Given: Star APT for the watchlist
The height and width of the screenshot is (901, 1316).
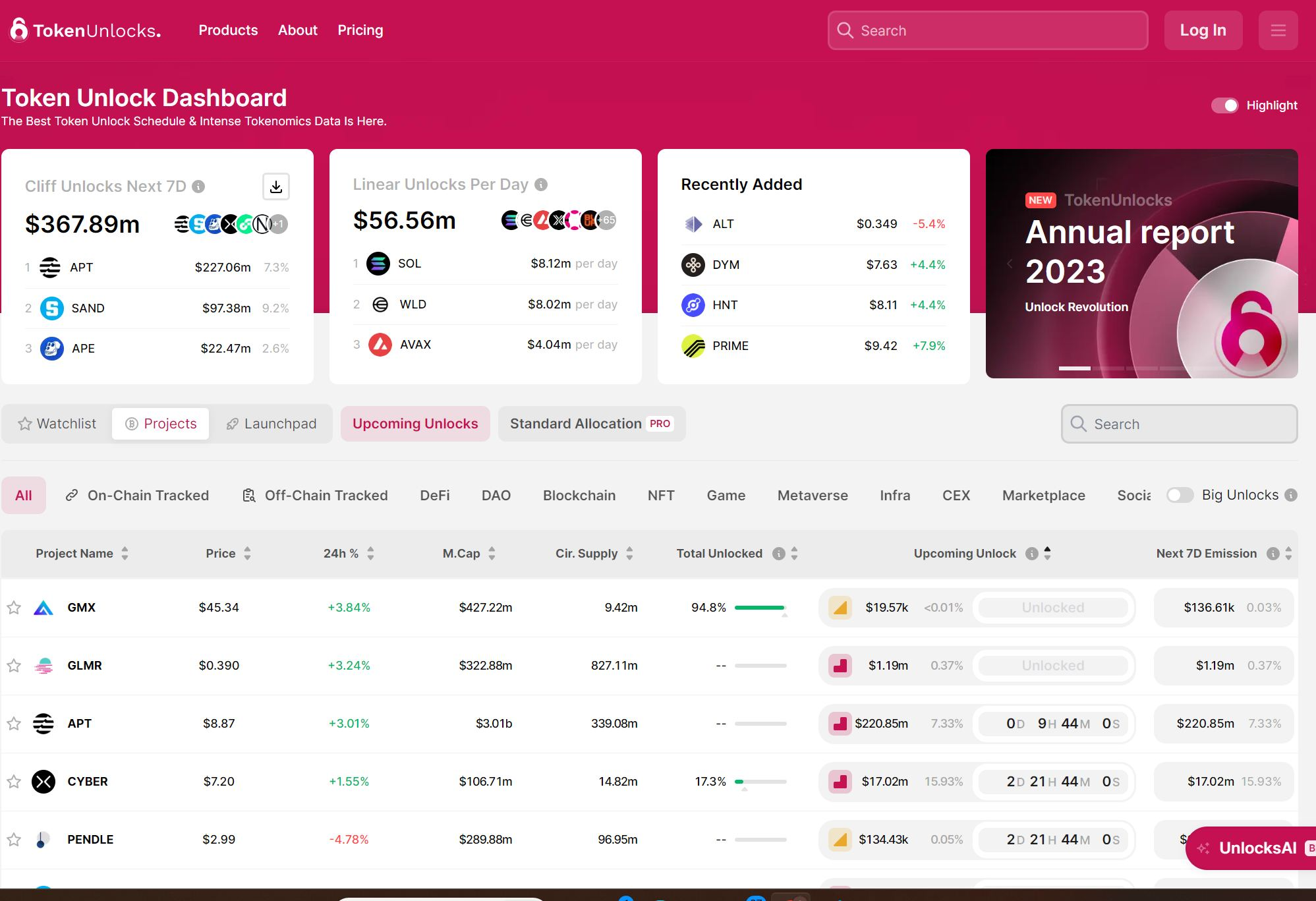Looking at the screenshot, I should click(14, 724).
